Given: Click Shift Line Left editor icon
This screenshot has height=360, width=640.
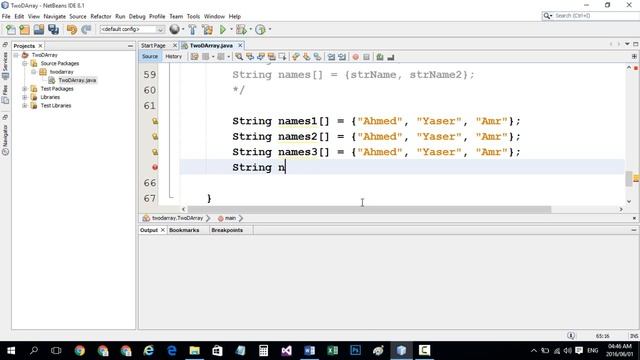Looking at the screenshot, I should 331,57.
